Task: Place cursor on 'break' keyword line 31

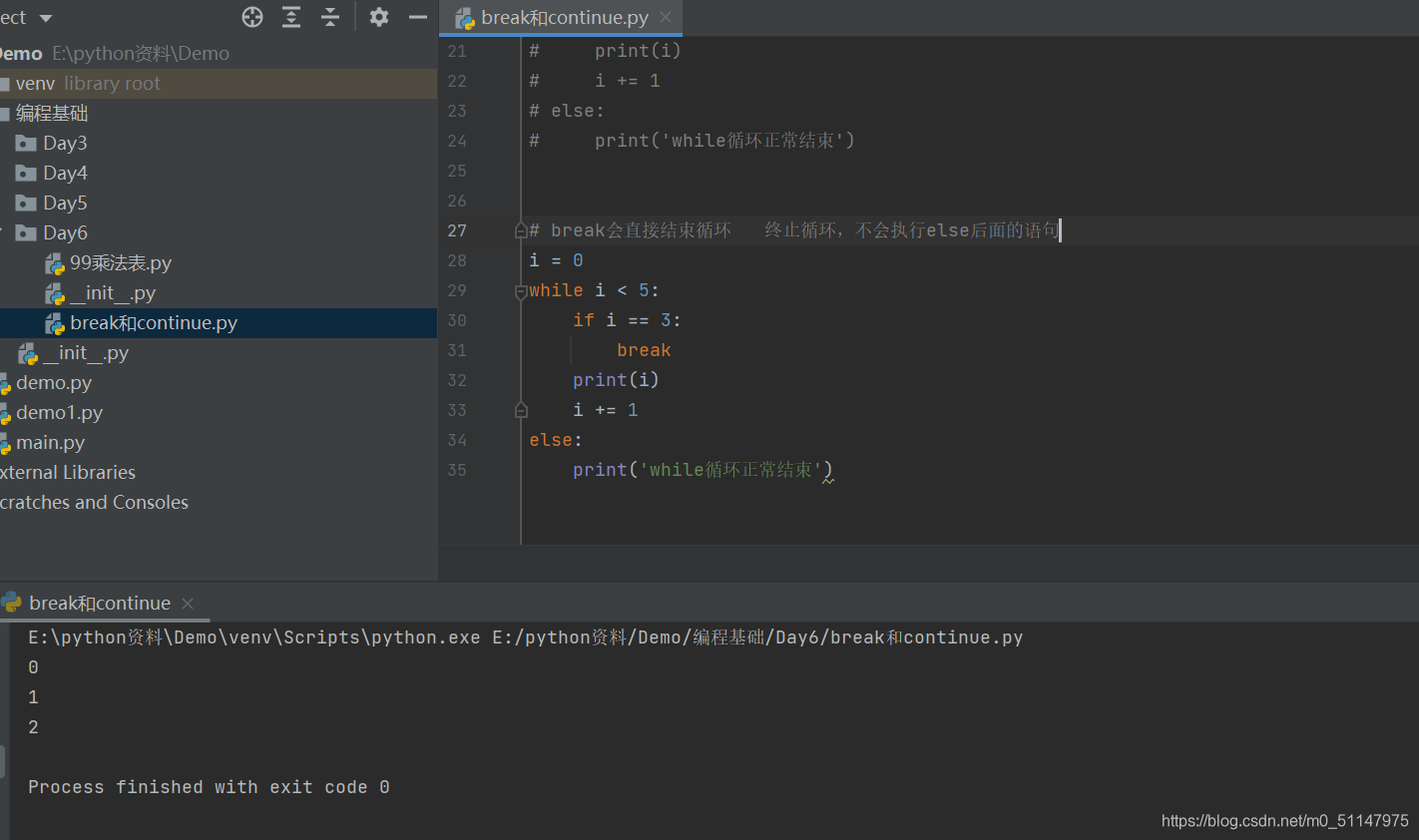Action: (x=644, y=350)
